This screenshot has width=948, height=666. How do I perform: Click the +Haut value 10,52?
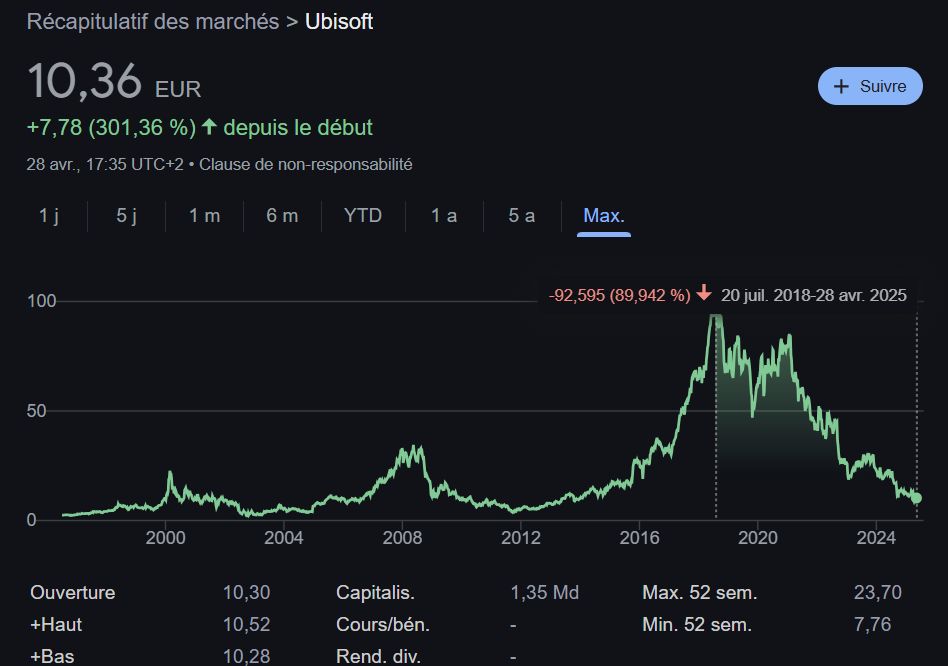[x=247, y=624]
